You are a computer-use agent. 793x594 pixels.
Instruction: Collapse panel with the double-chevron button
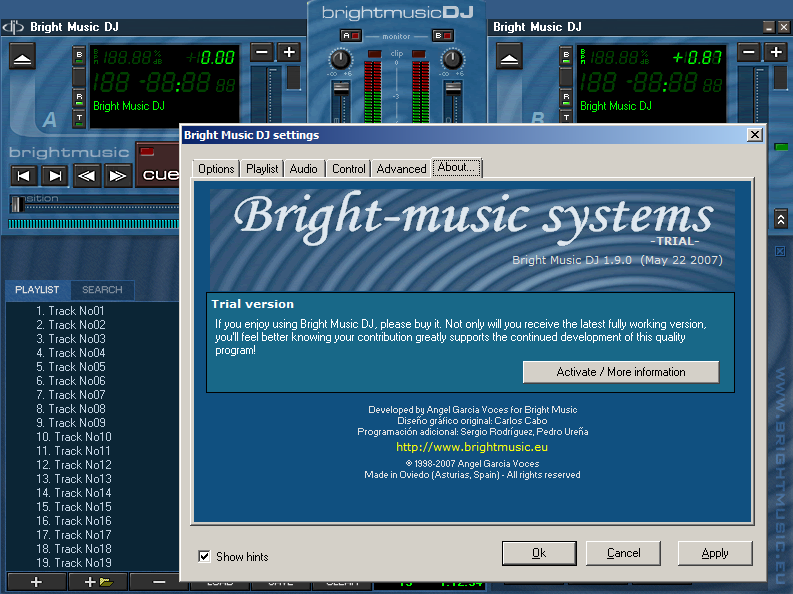click(781, 219)
